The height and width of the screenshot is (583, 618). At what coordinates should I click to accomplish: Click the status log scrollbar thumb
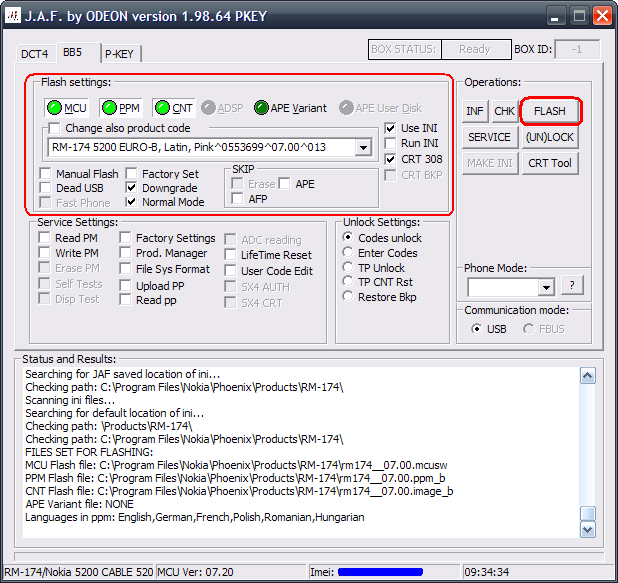[588, 513]
